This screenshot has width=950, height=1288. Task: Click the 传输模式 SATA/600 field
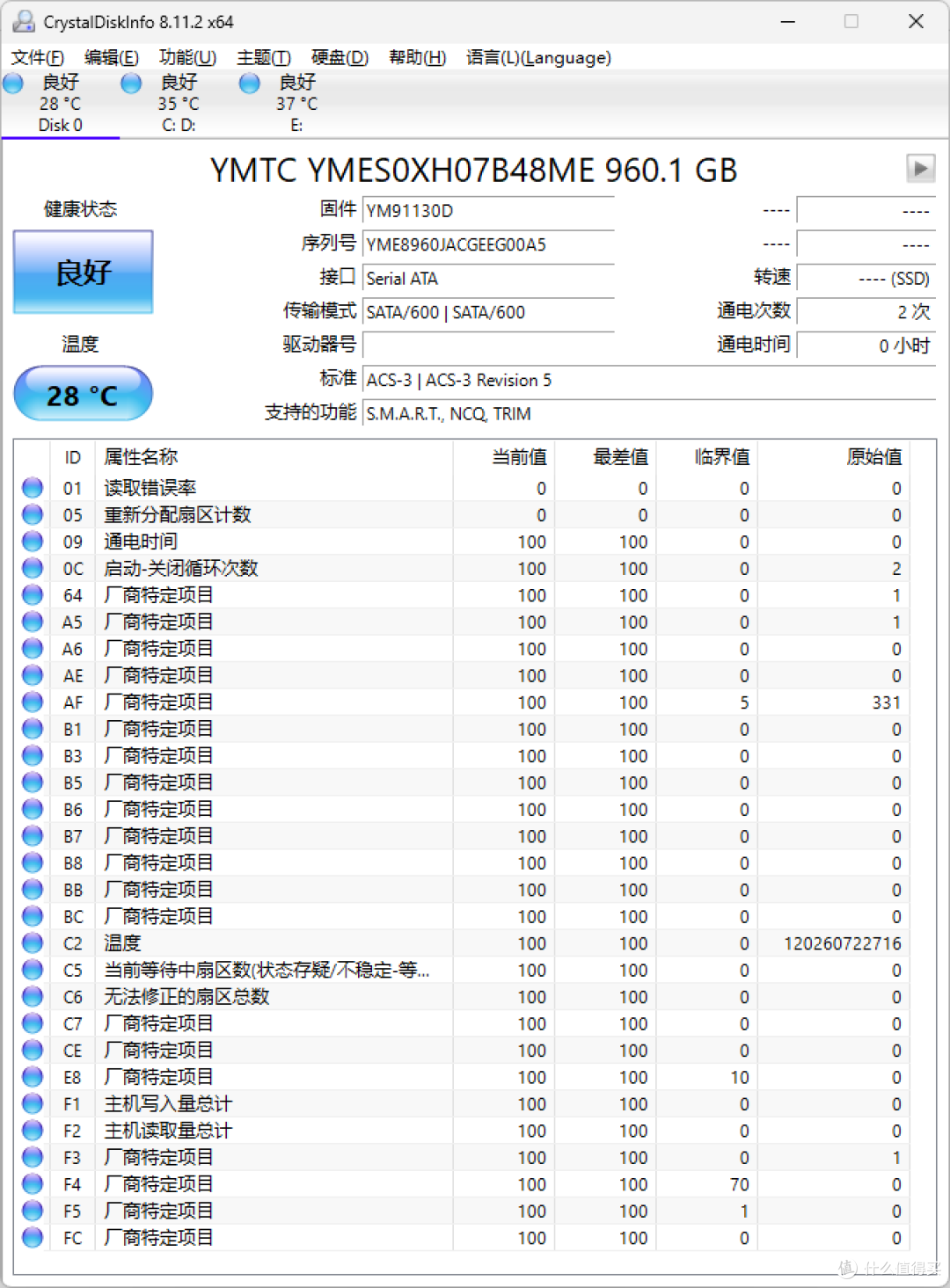pyautogui.click(x=488, y=312)
